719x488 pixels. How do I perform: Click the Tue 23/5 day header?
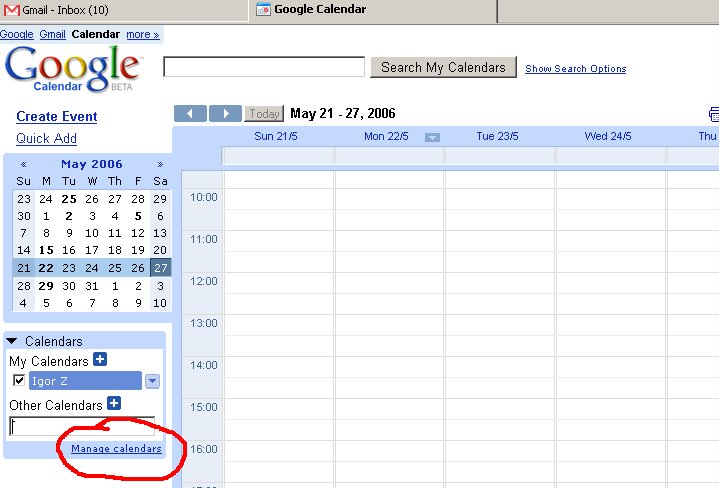pyautogui.click(x=497, y=136)
